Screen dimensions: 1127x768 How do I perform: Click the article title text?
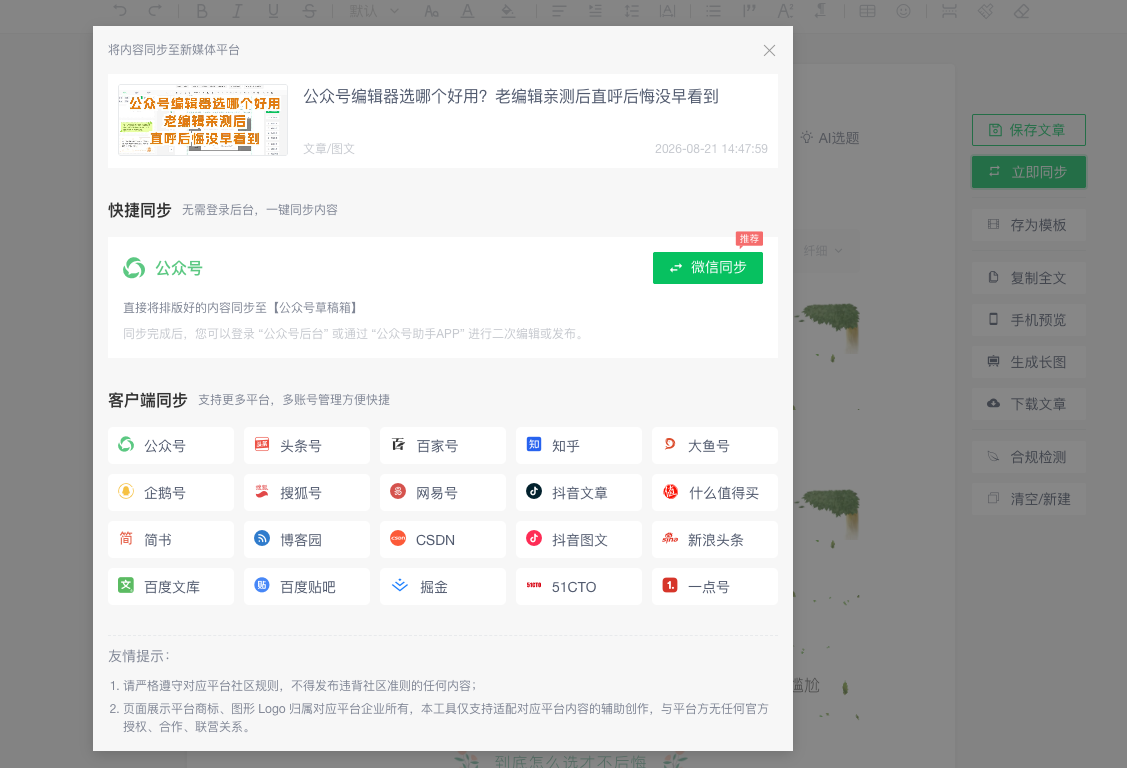tap(510, 96)
